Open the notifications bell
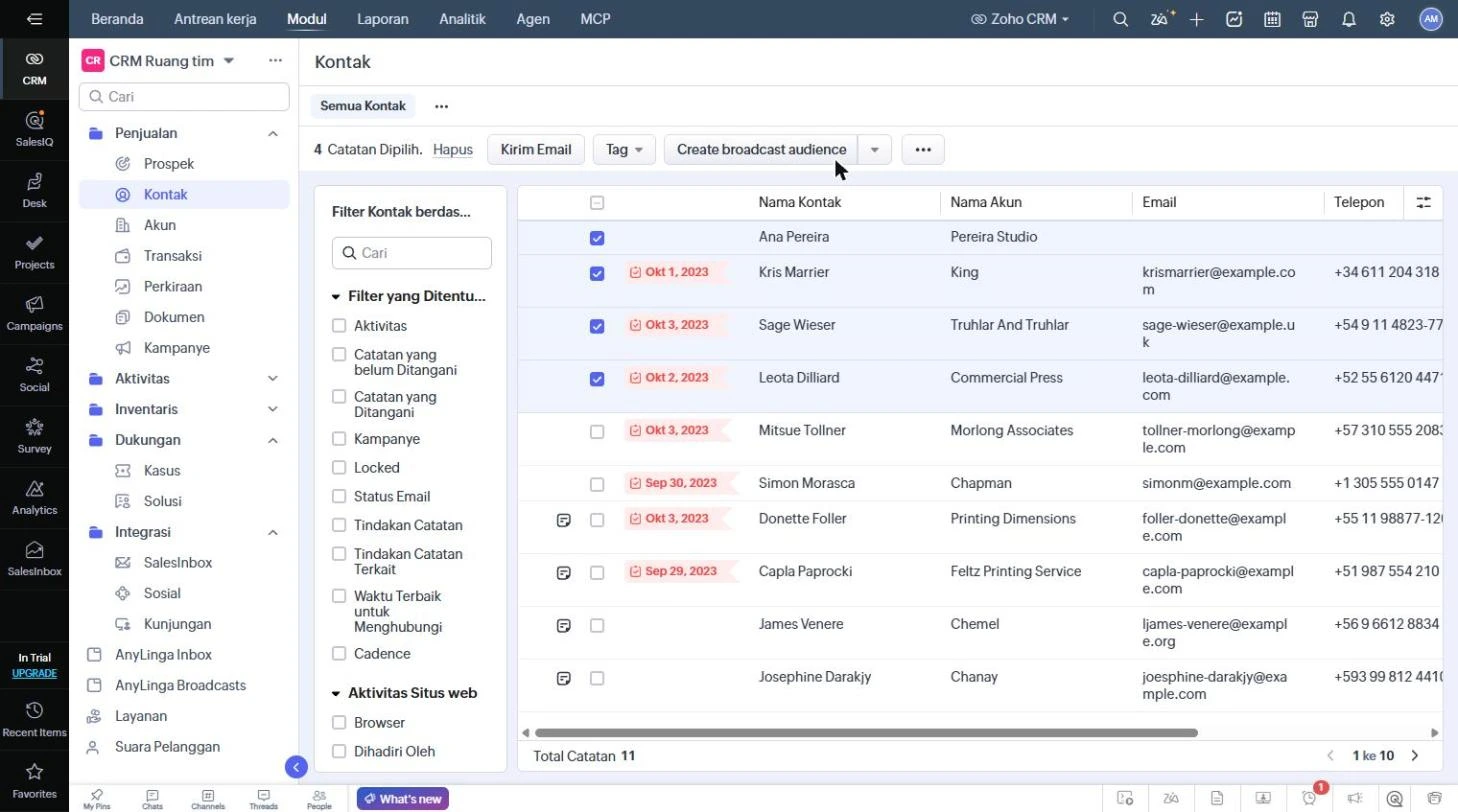This screenshot has height=812, width=1458. (1349, 19)
